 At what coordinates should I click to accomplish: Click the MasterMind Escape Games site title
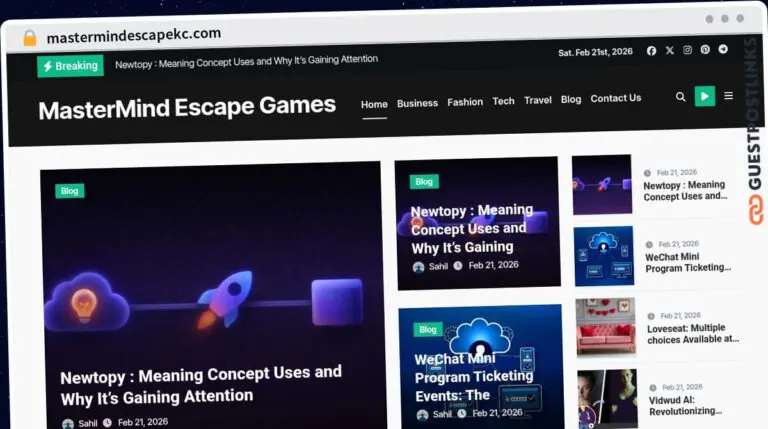click(187, 108)
